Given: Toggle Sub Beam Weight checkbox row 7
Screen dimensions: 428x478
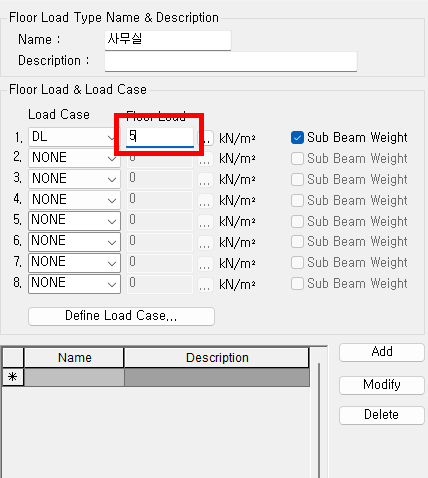Looking at the screenshot, I should pyautogui.click(x=297, y=263).
